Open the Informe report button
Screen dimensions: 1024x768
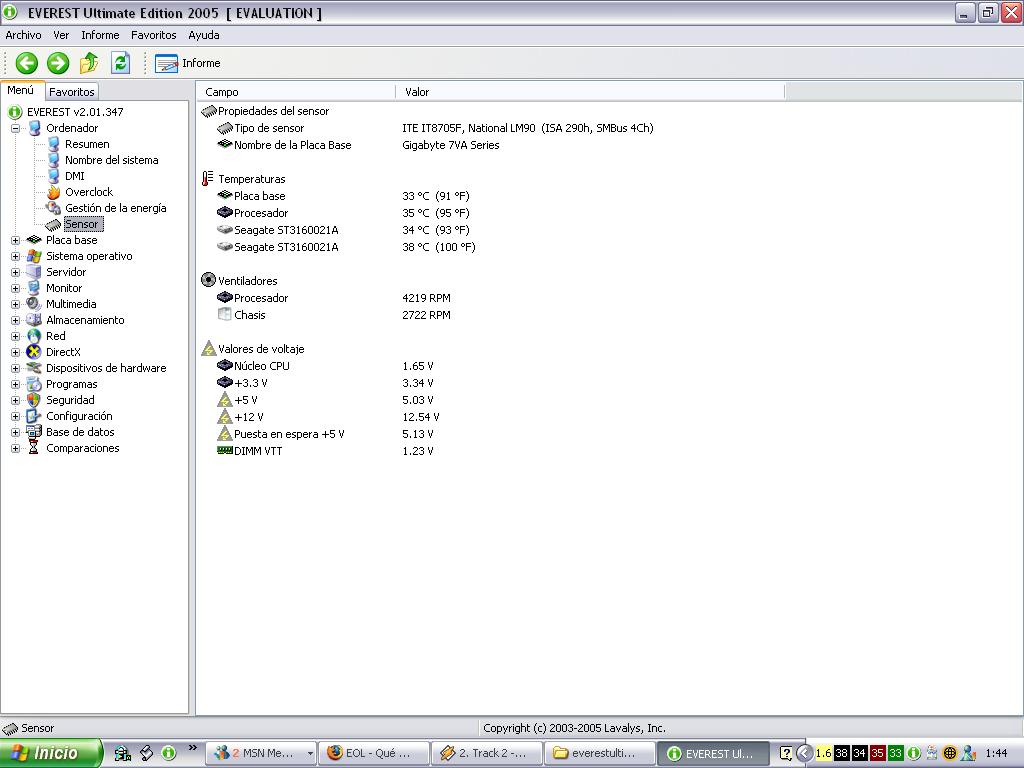(x=188, y=63)
